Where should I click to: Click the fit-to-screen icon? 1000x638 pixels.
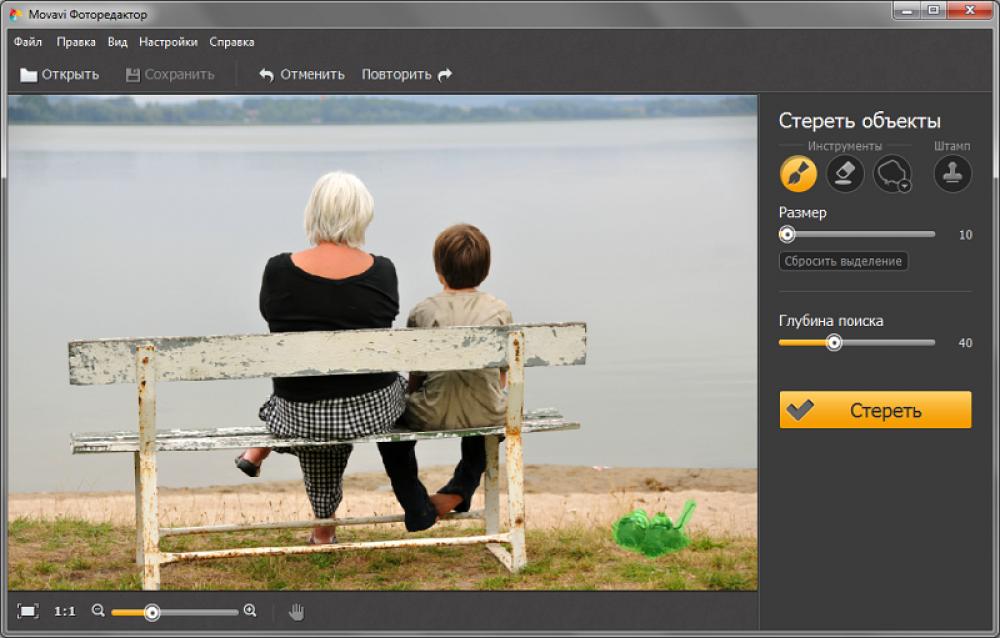point(28,611)
